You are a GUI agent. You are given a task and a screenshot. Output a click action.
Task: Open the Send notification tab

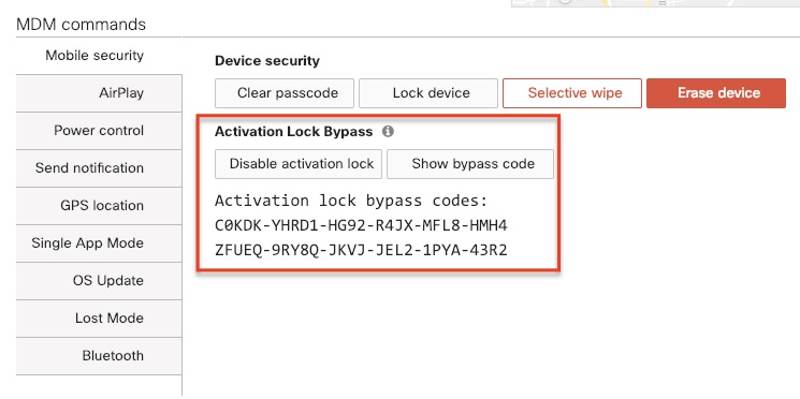click(99, 168)
